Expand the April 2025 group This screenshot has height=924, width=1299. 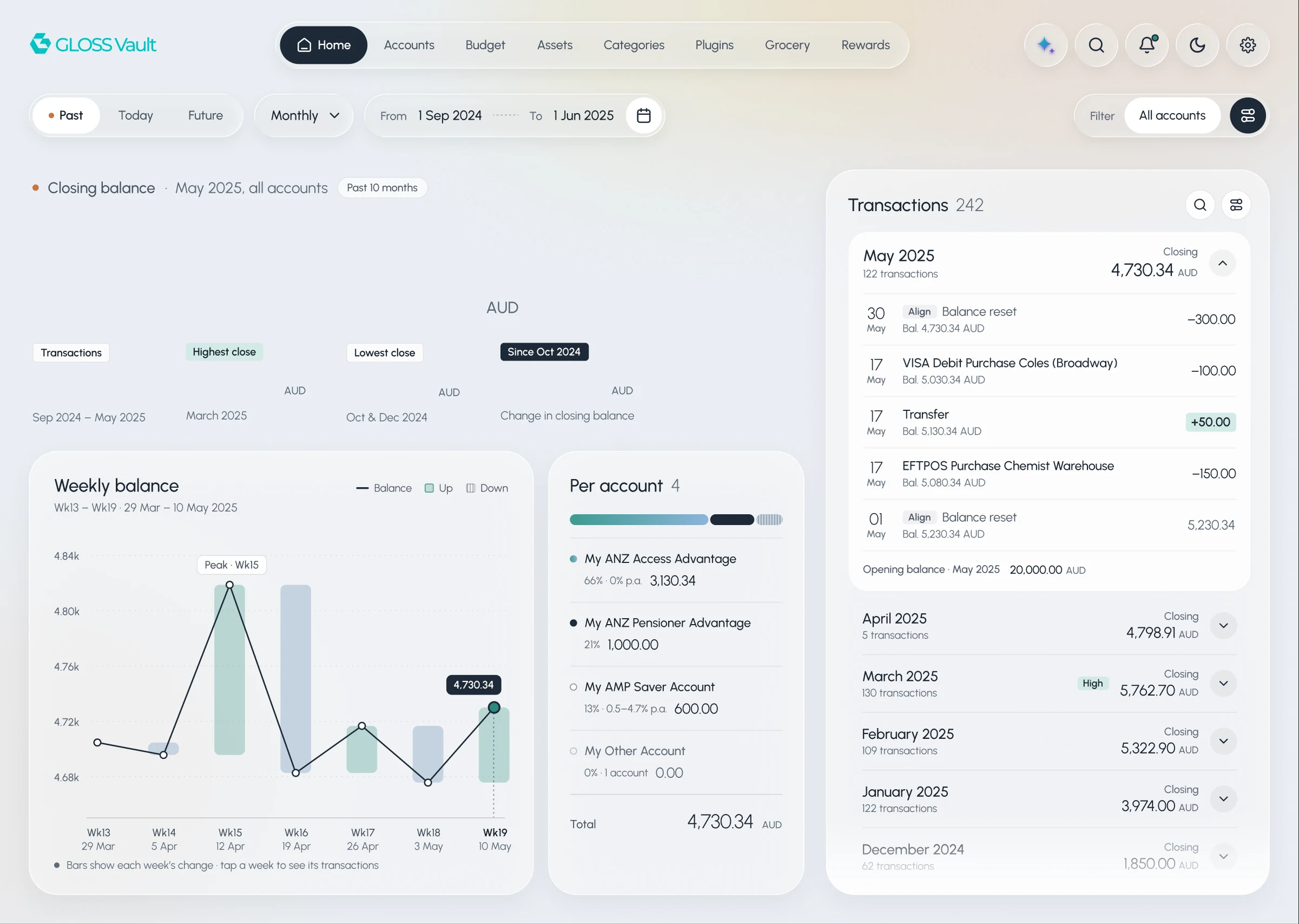[1223, 626]
